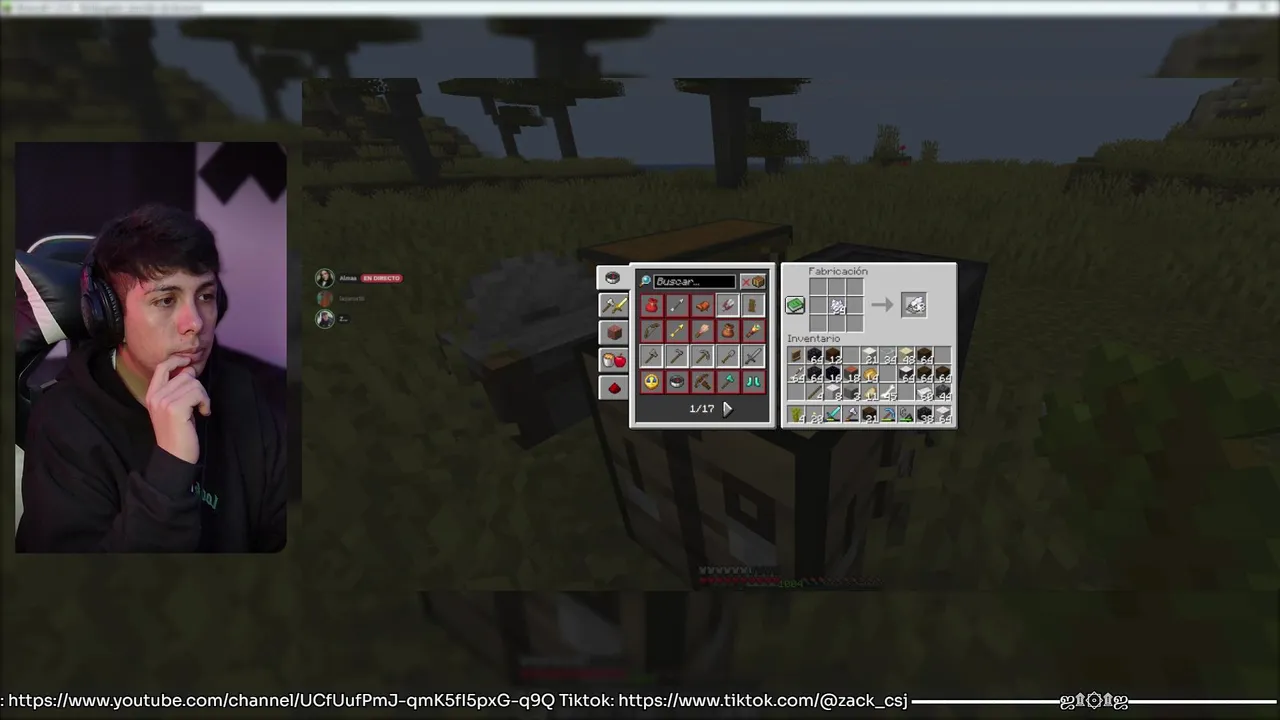Pick up the block stack of 12

(x=833, y=355)
